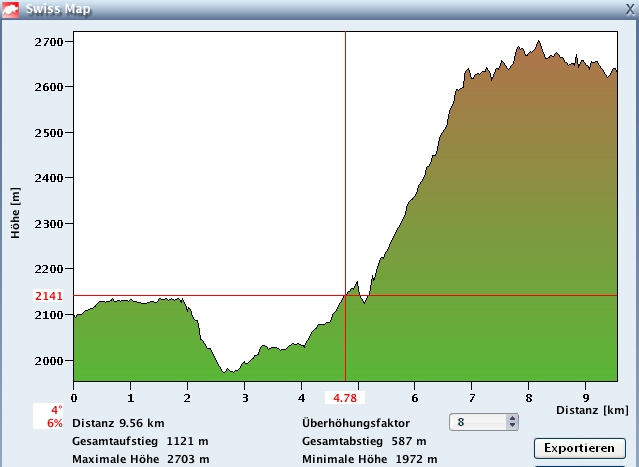This screenshot has height=467, width=639.
Task: Click the Überhöhungsfaktor dropdown arrow stepper
Action: click(x=512, y=422)
